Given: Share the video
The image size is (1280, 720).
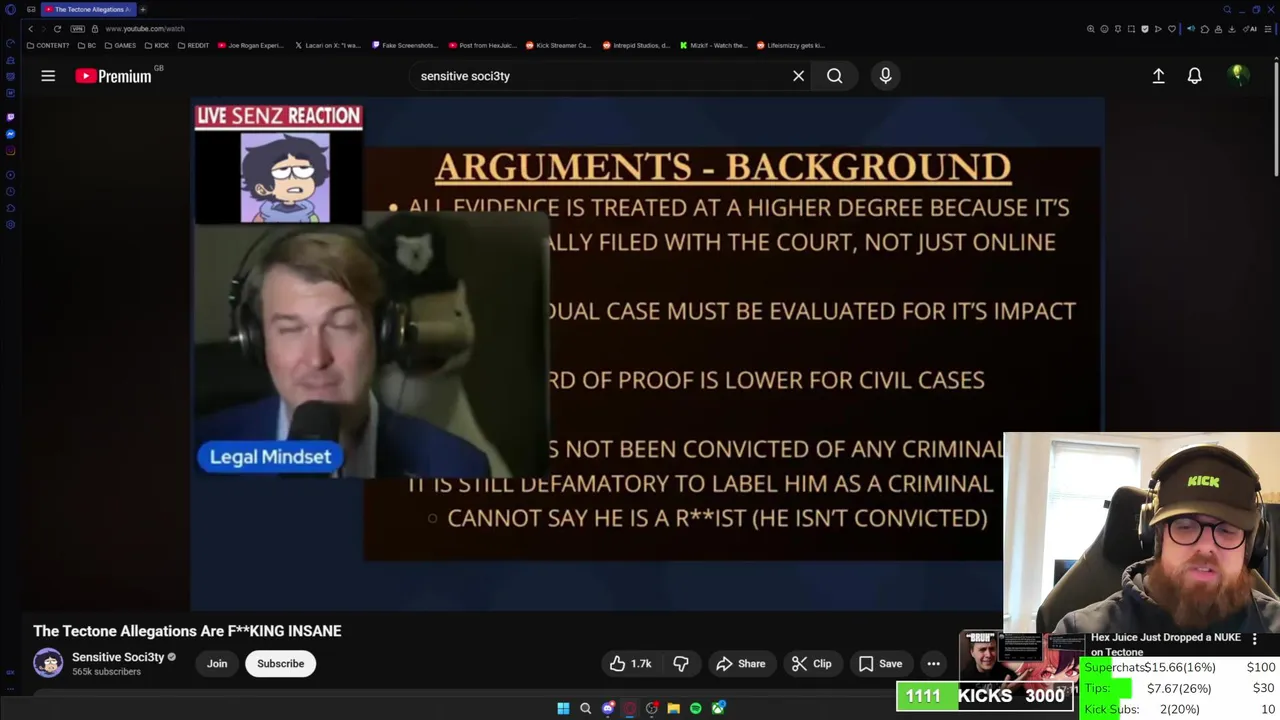Looking at the screenshot, I should tap(741, 664).
